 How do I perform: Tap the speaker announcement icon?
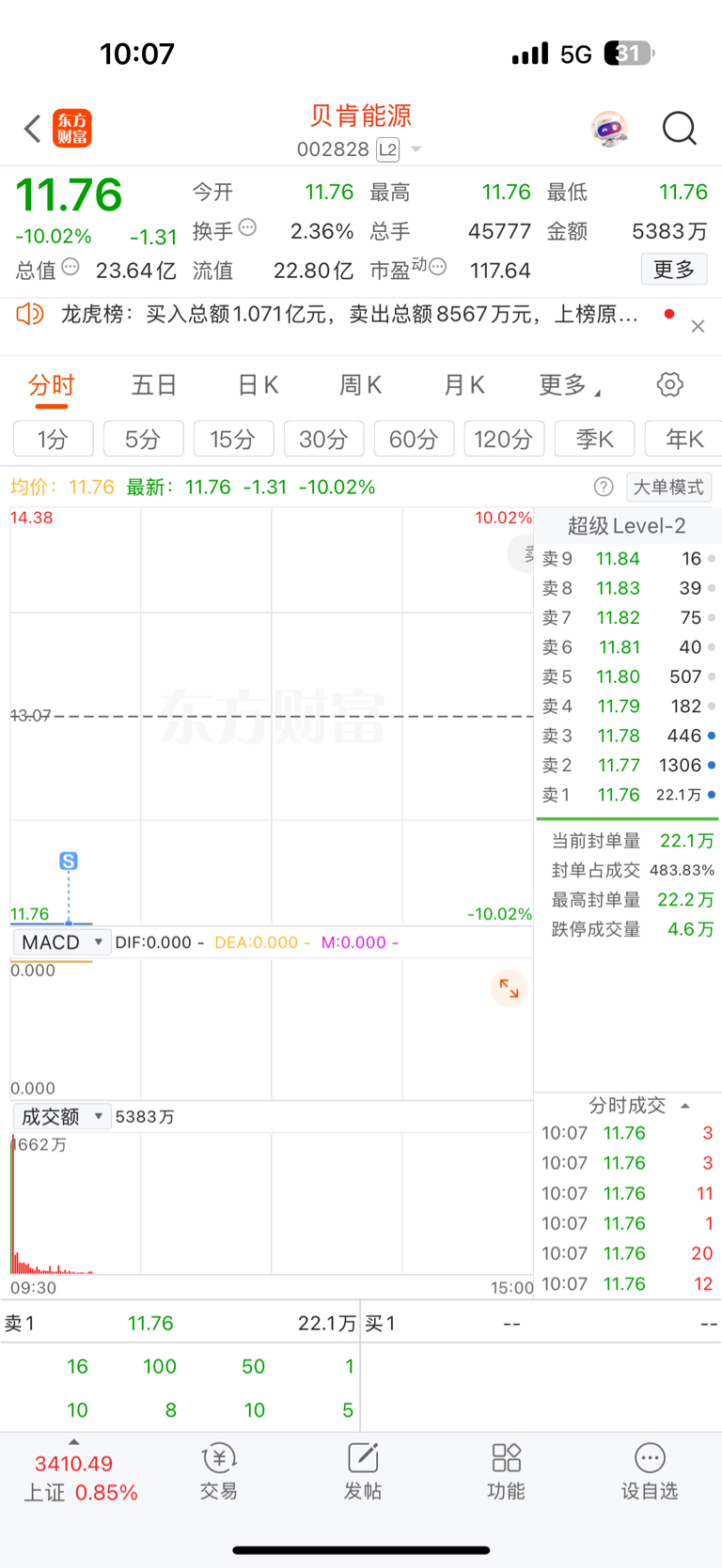coord(29,314)
